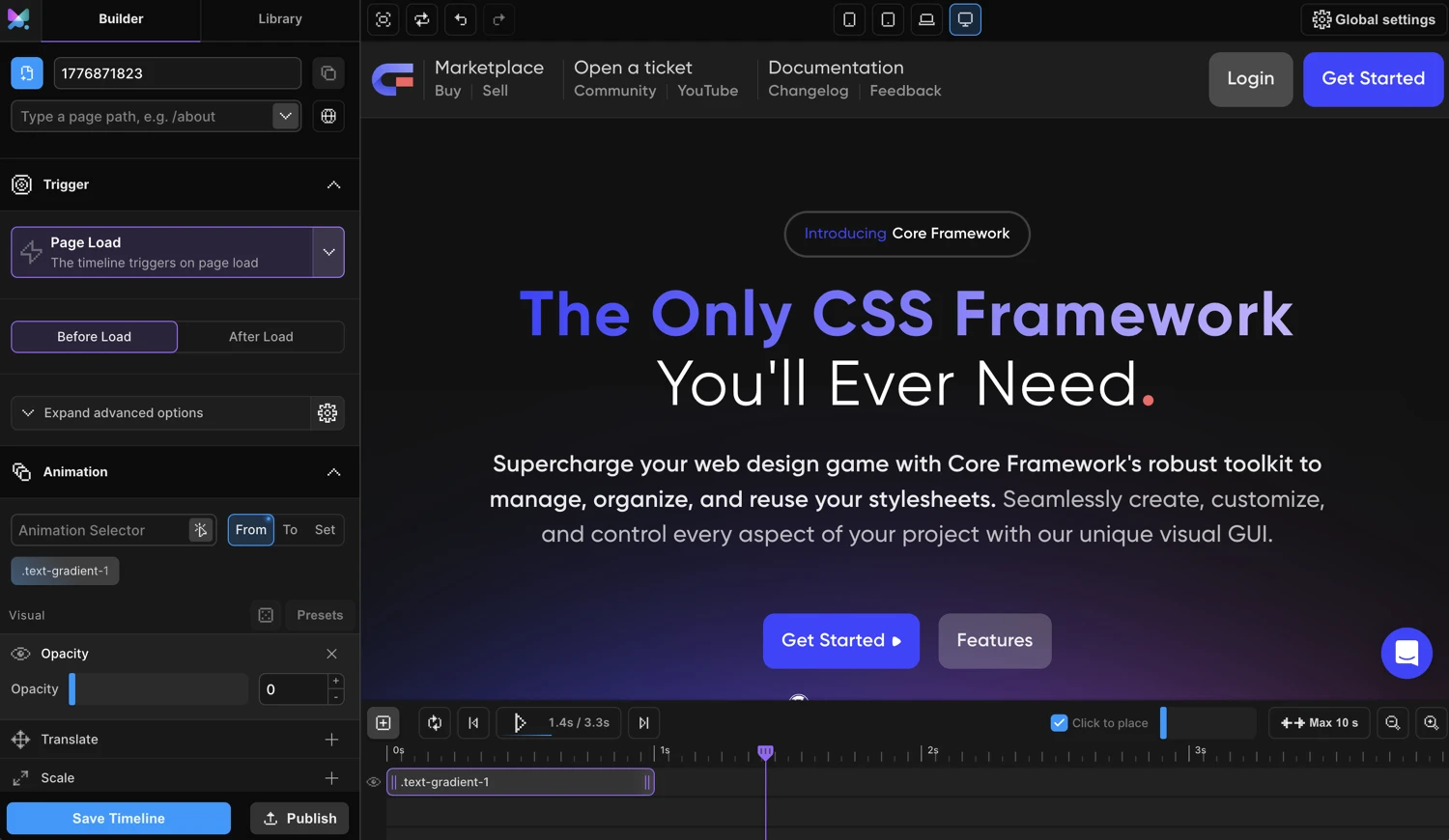Copy the timeline ID using the copy icon
This screenshot has width=1449, height=840.
click(x=328, y=72)
